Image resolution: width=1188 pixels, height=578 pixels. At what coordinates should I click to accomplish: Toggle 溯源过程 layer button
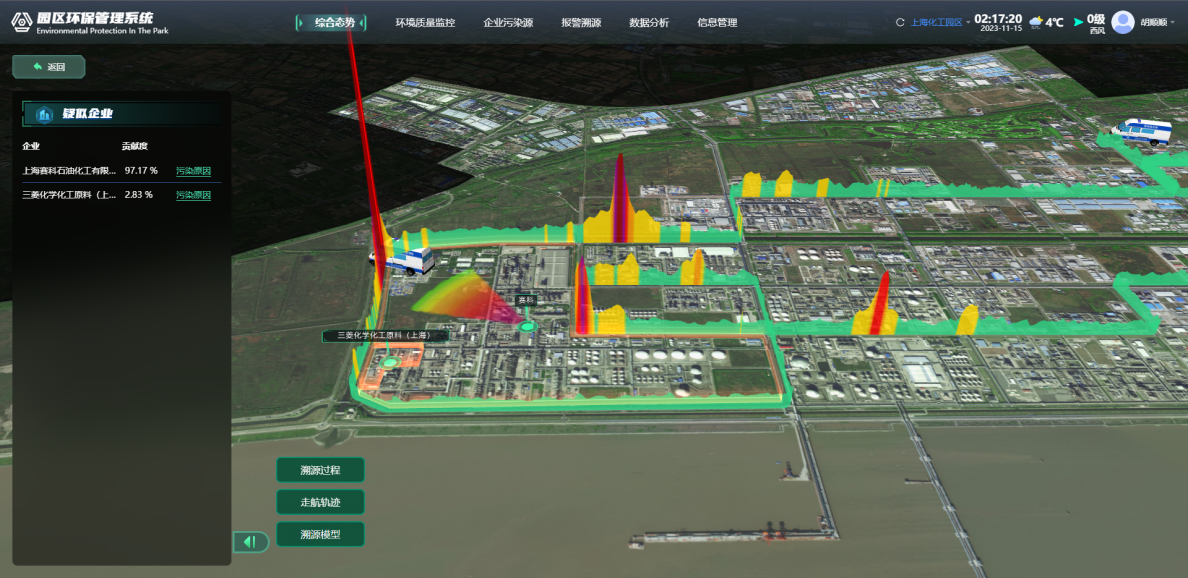pos(320,470)
